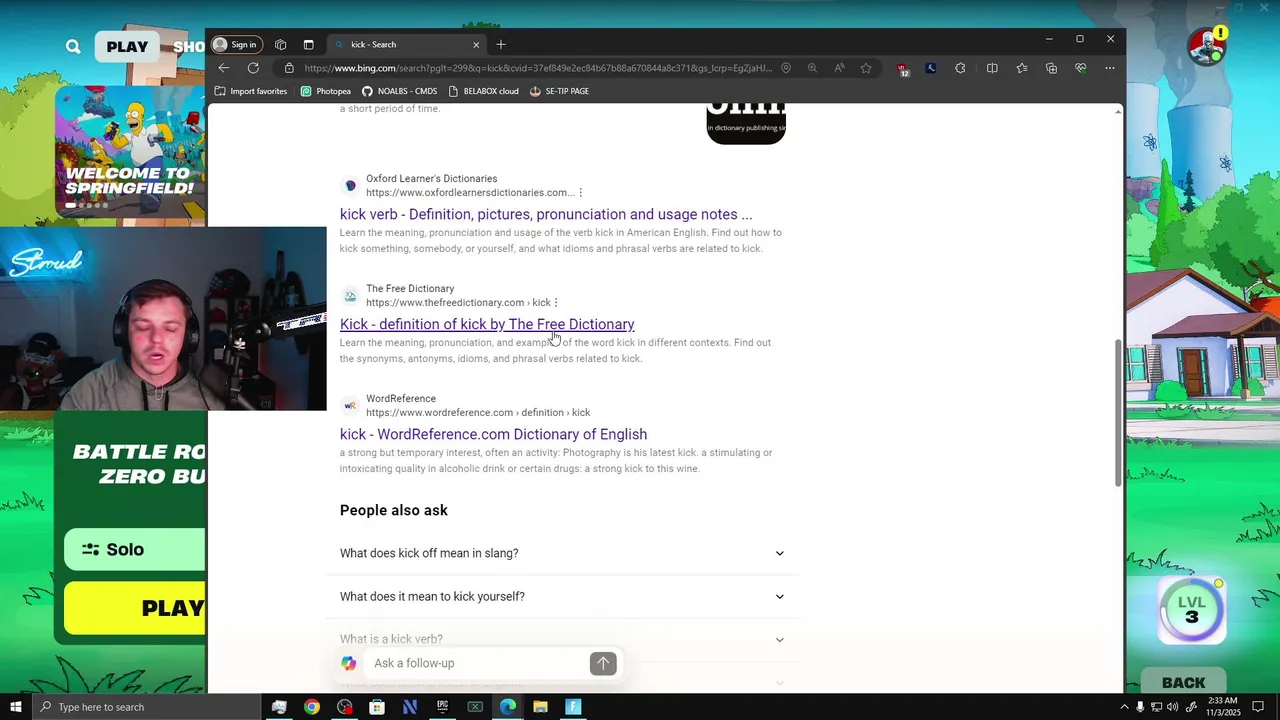The image size is (1280, 720).
Task: Click the WordReference site favicon
Action: [350, 405]
